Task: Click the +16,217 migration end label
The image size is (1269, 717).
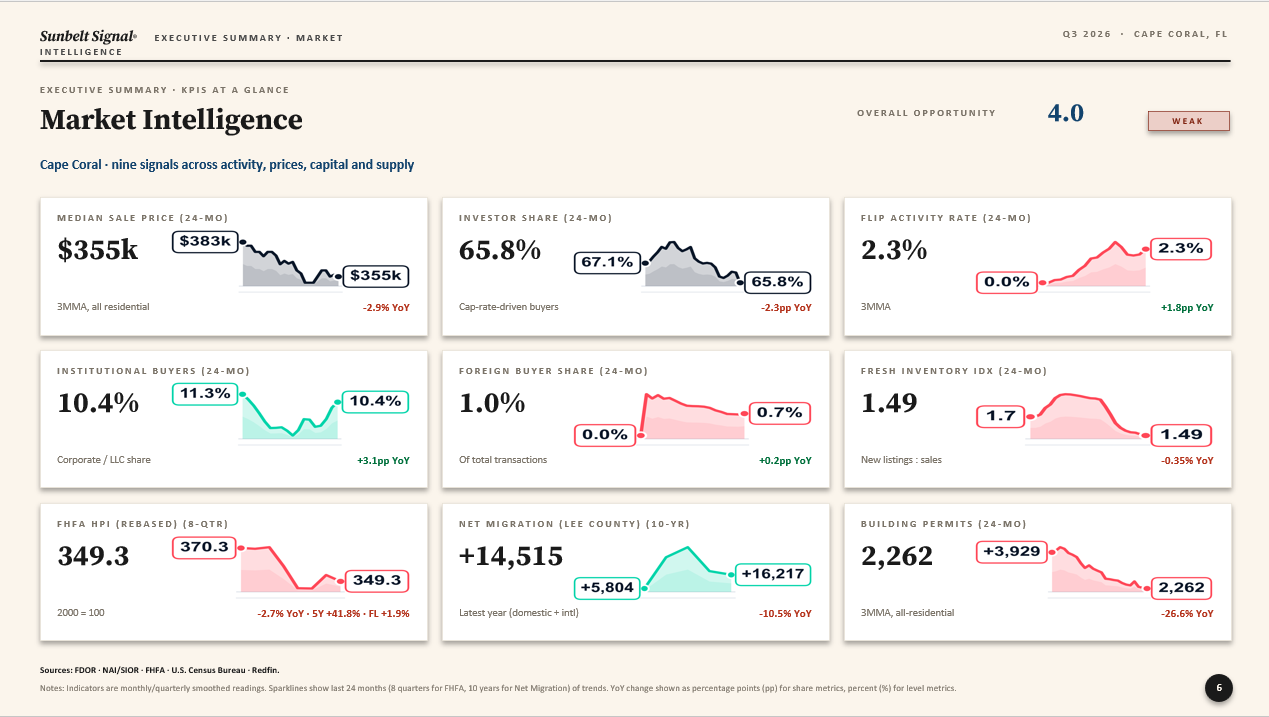Action: [x=772, y=574]
